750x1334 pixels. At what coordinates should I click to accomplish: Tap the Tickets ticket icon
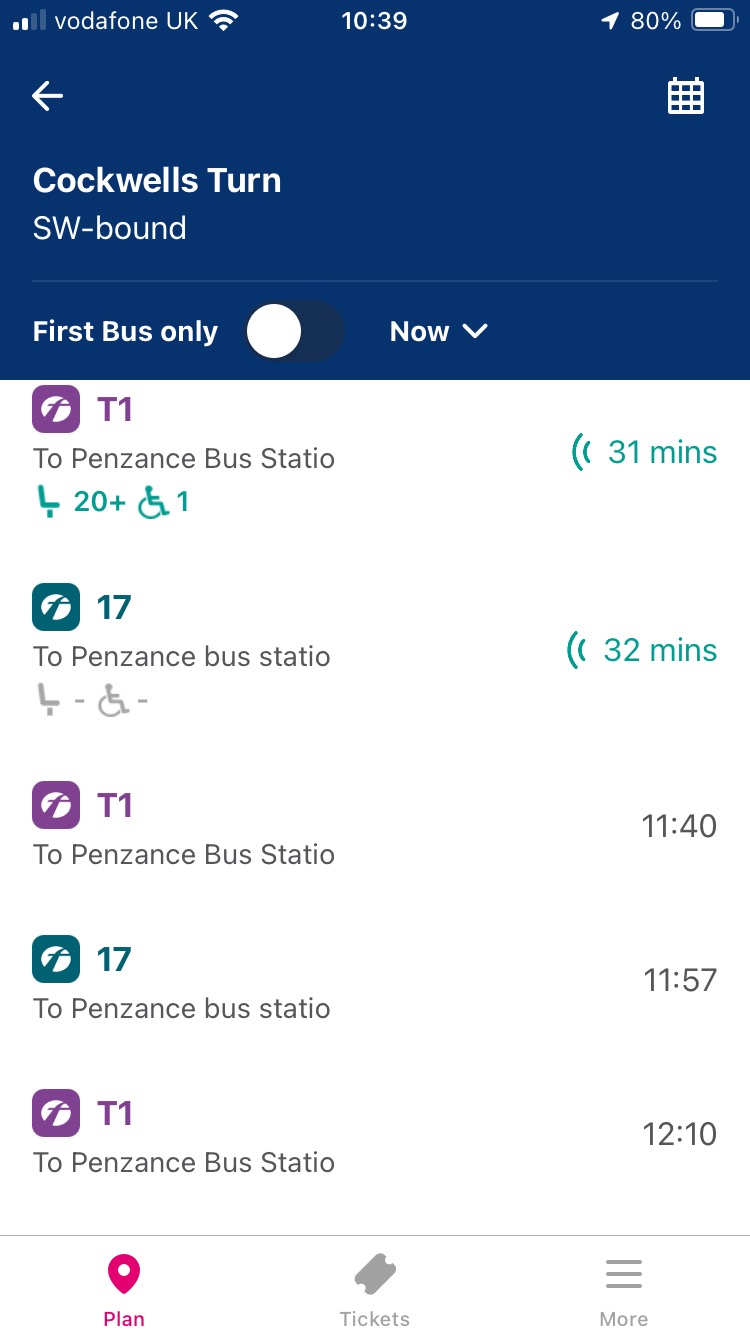click(x=374, y=1275)
